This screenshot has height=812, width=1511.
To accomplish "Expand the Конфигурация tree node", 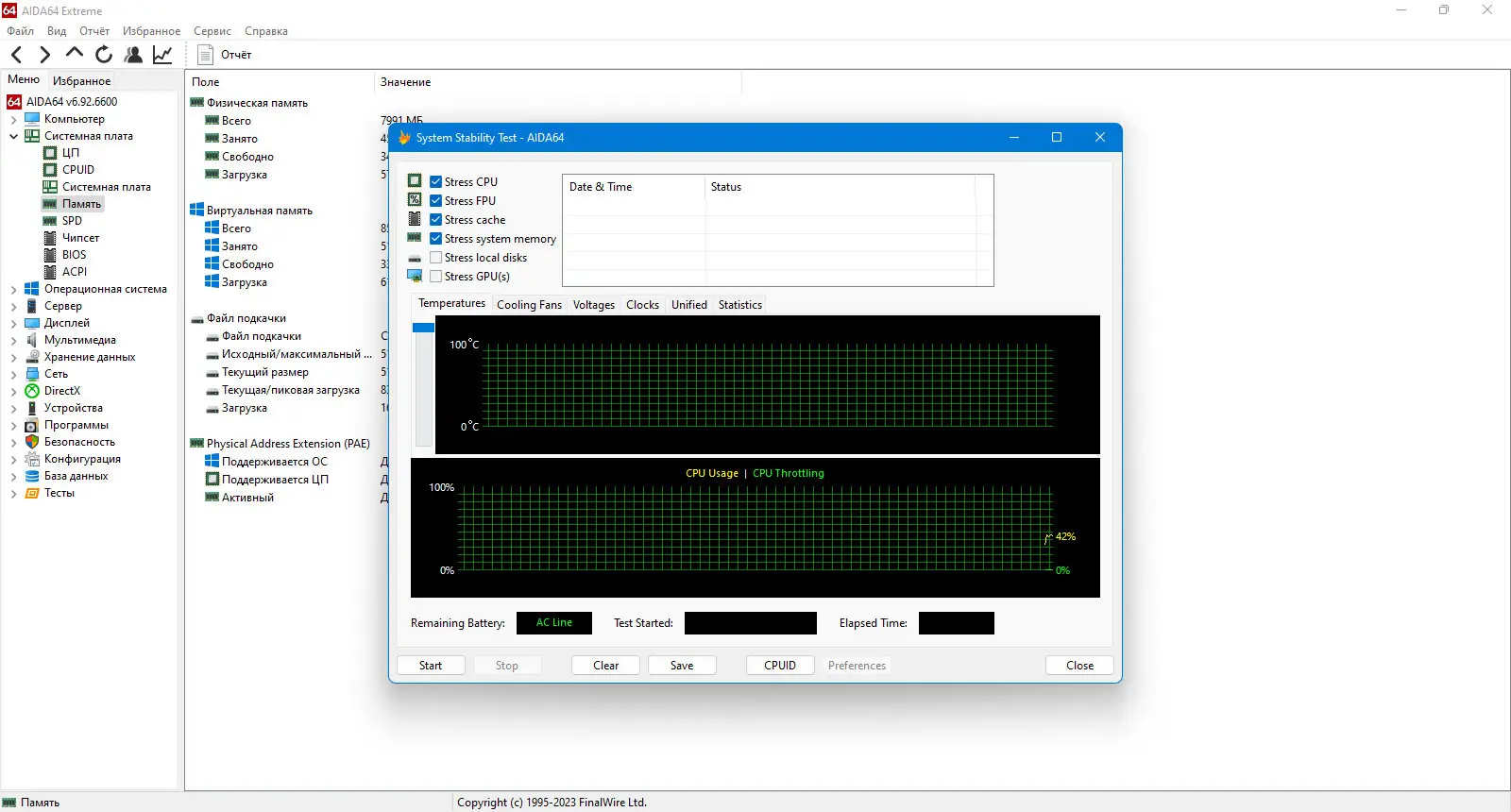I will [x=13, y=460].
